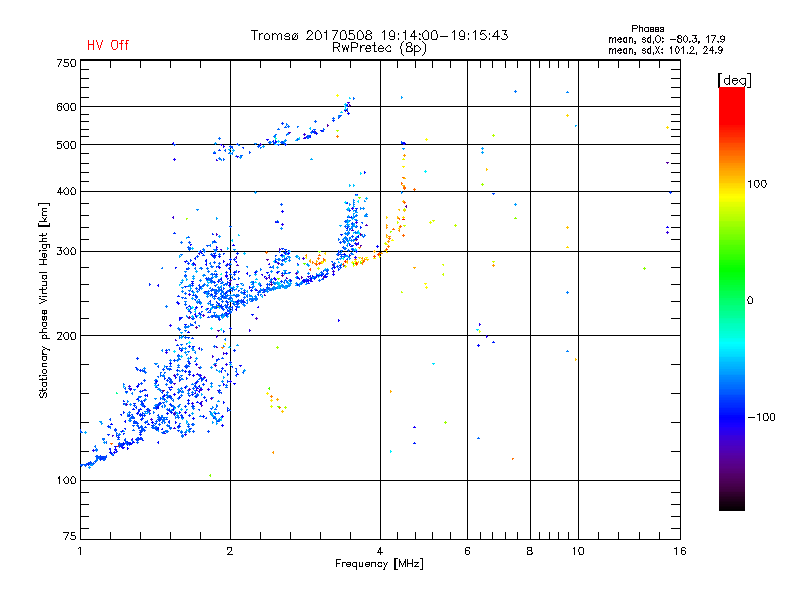Click the phase colorbar gradient

point(732,299)
